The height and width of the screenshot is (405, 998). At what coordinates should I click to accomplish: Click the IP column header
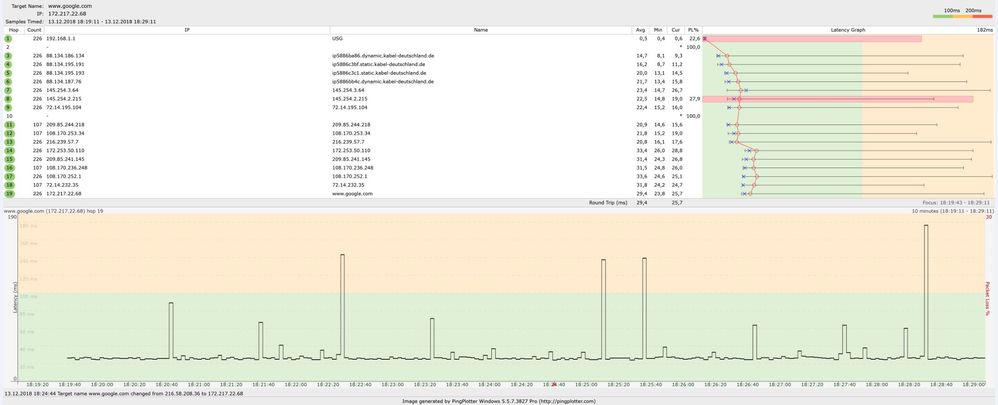click(187, 30)
